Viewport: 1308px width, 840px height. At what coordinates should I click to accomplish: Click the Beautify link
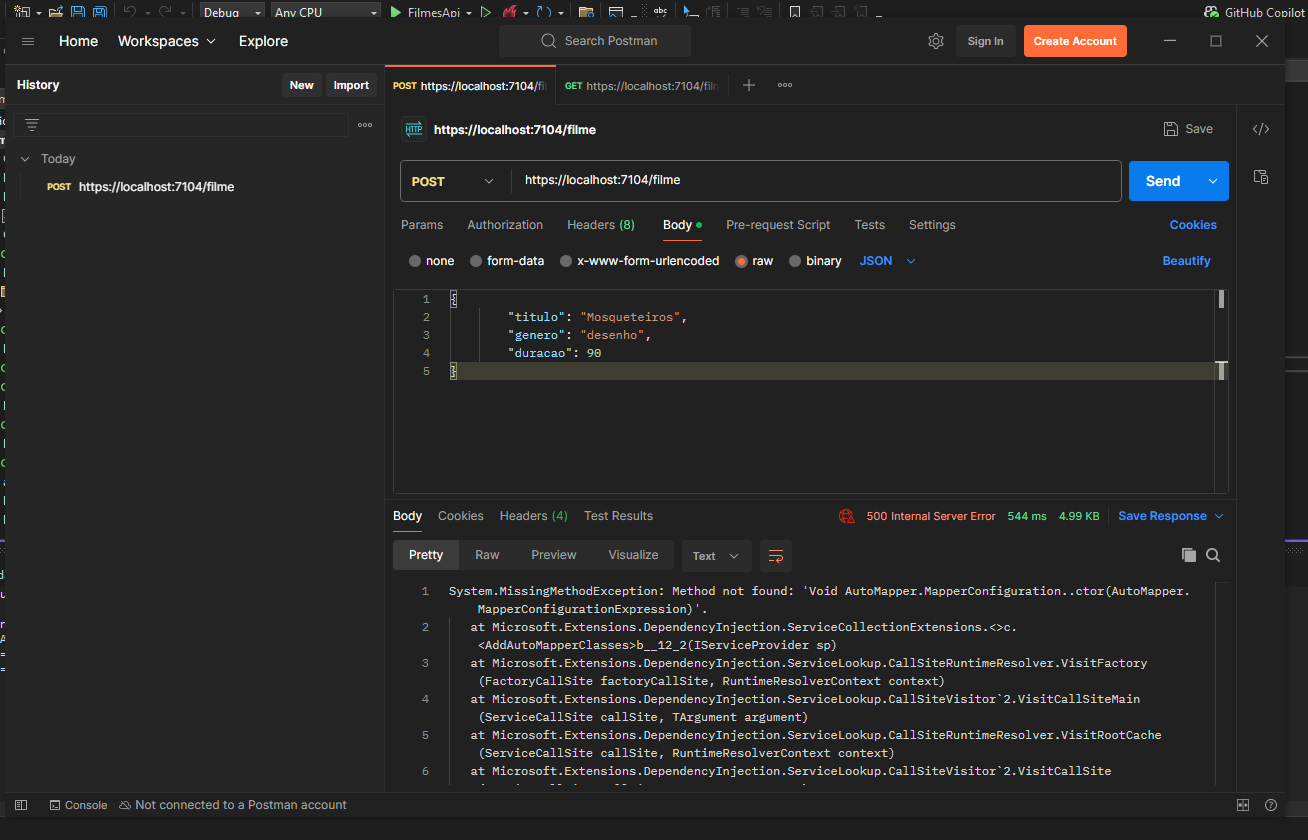(1186, 261)
